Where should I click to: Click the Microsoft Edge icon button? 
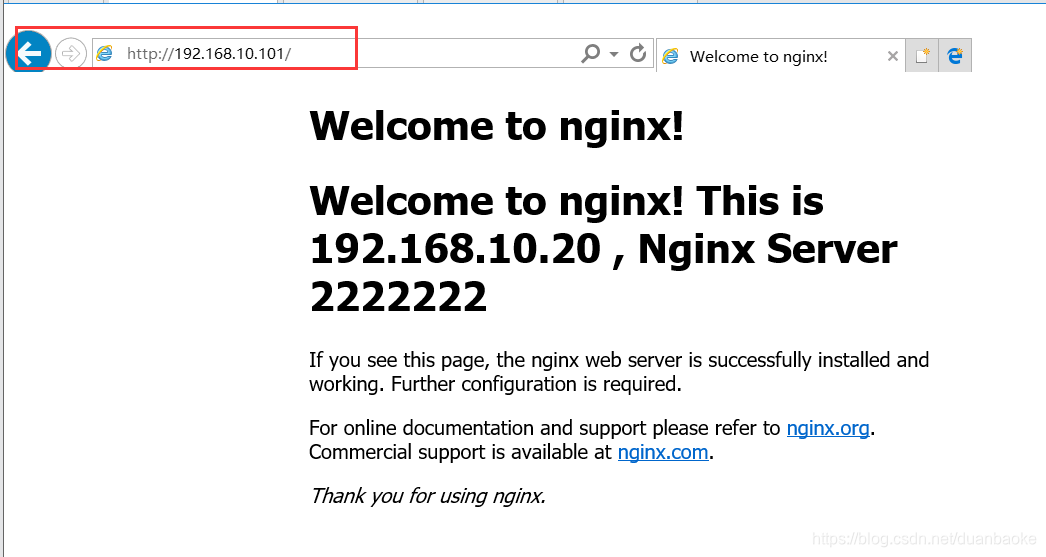955,56
